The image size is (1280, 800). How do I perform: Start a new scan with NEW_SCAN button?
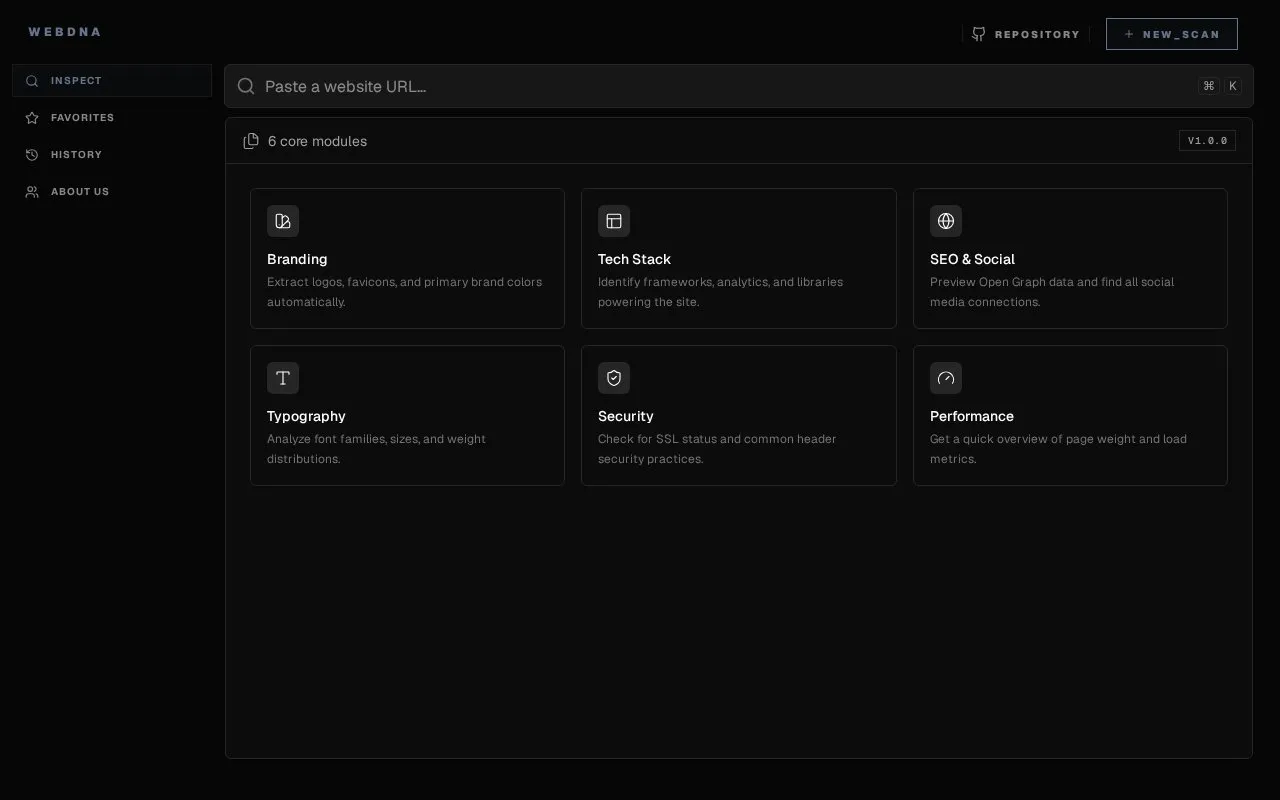point(1172,34)
